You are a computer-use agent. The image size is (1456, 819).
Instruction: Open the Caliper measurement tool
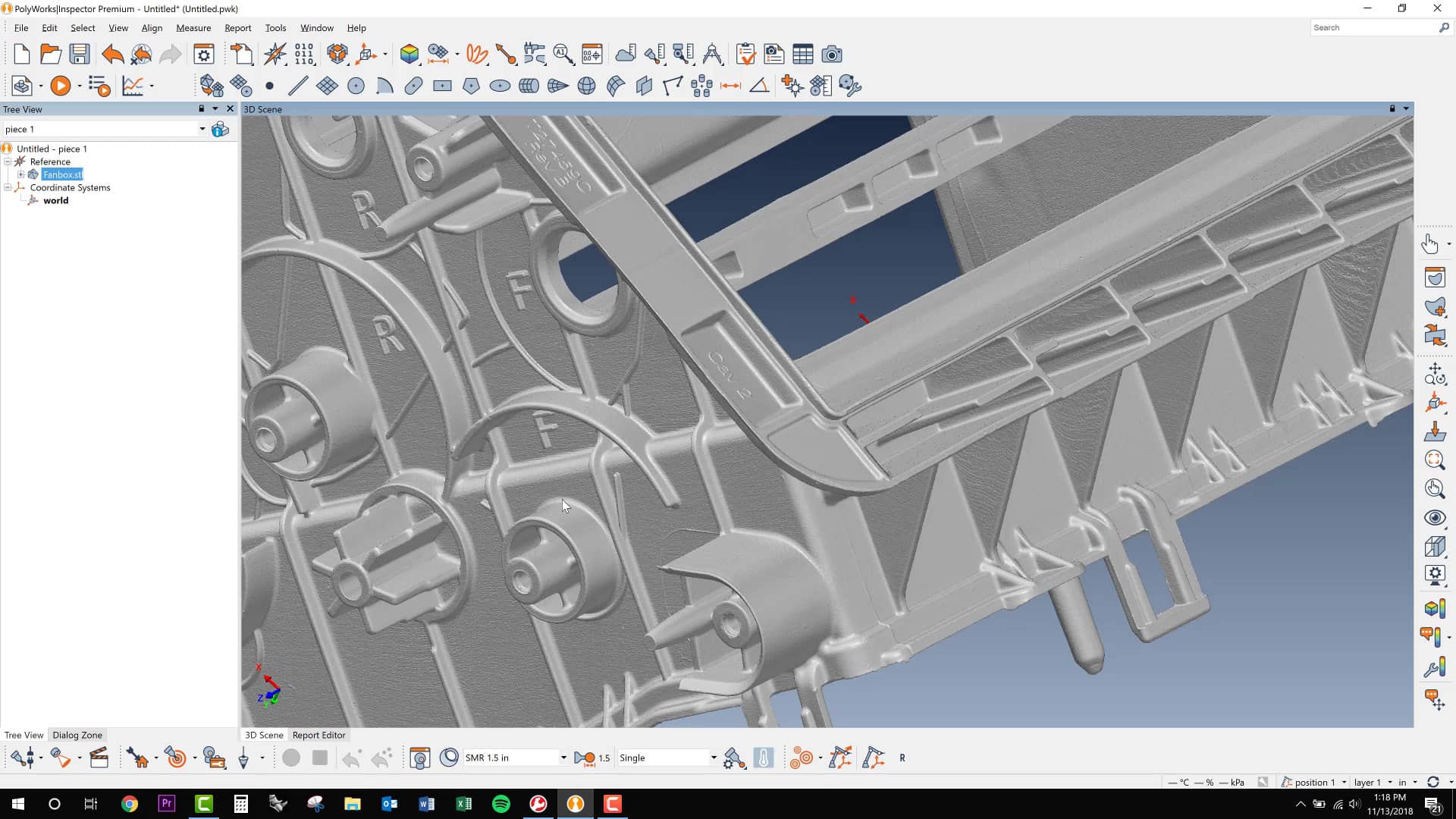[x=535, y=54]
